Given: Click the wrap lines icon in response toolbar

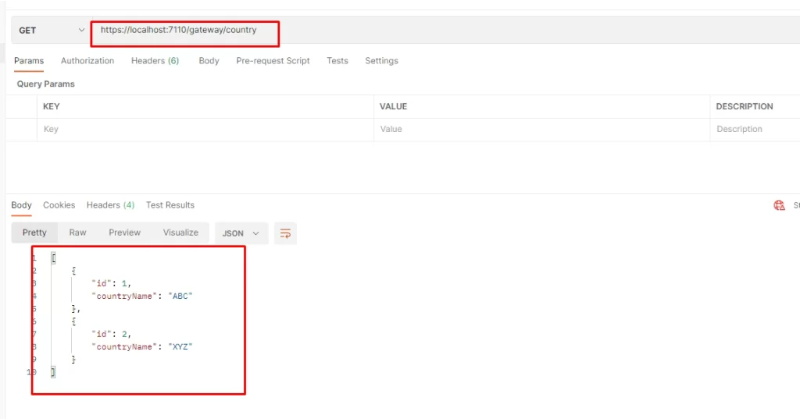Looking at the screenshot, I should tap(285, 233).
